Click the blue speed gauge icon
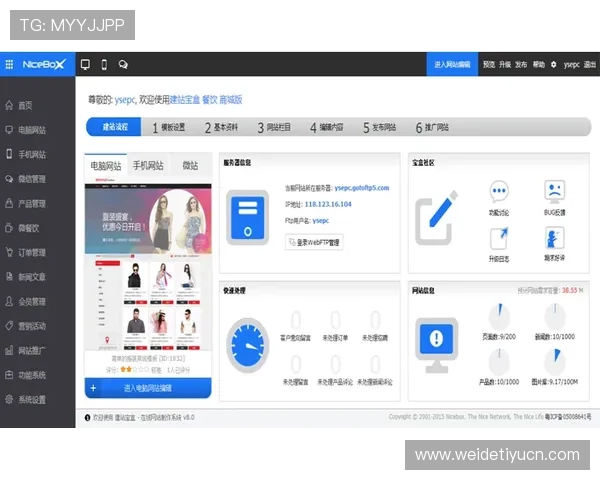 (247, 345)
